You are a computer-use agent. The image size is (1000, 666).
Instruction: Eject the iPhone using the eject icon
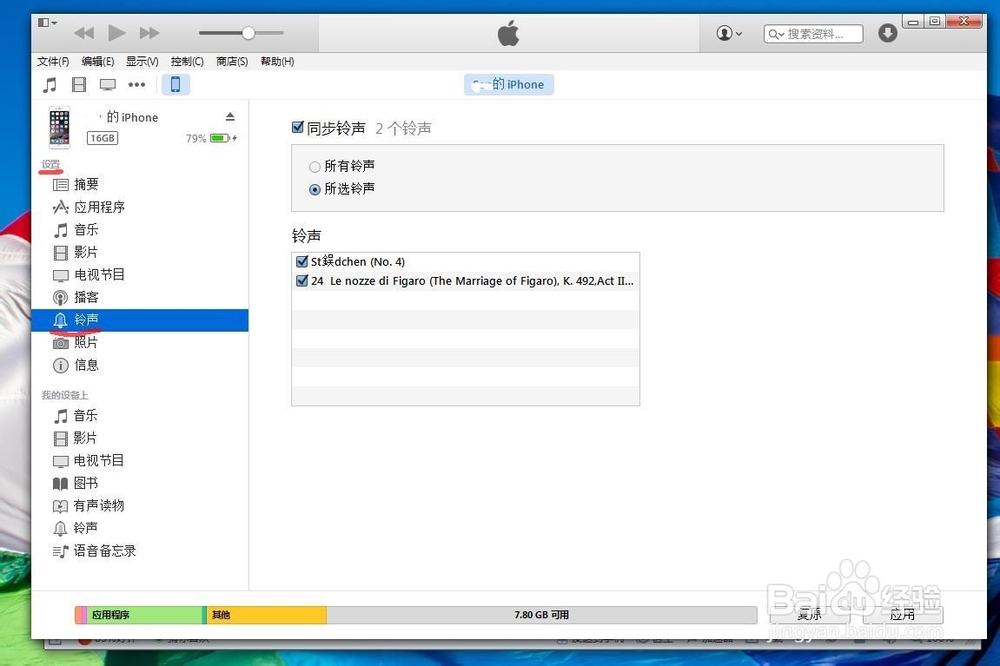(x=228, y=117)
